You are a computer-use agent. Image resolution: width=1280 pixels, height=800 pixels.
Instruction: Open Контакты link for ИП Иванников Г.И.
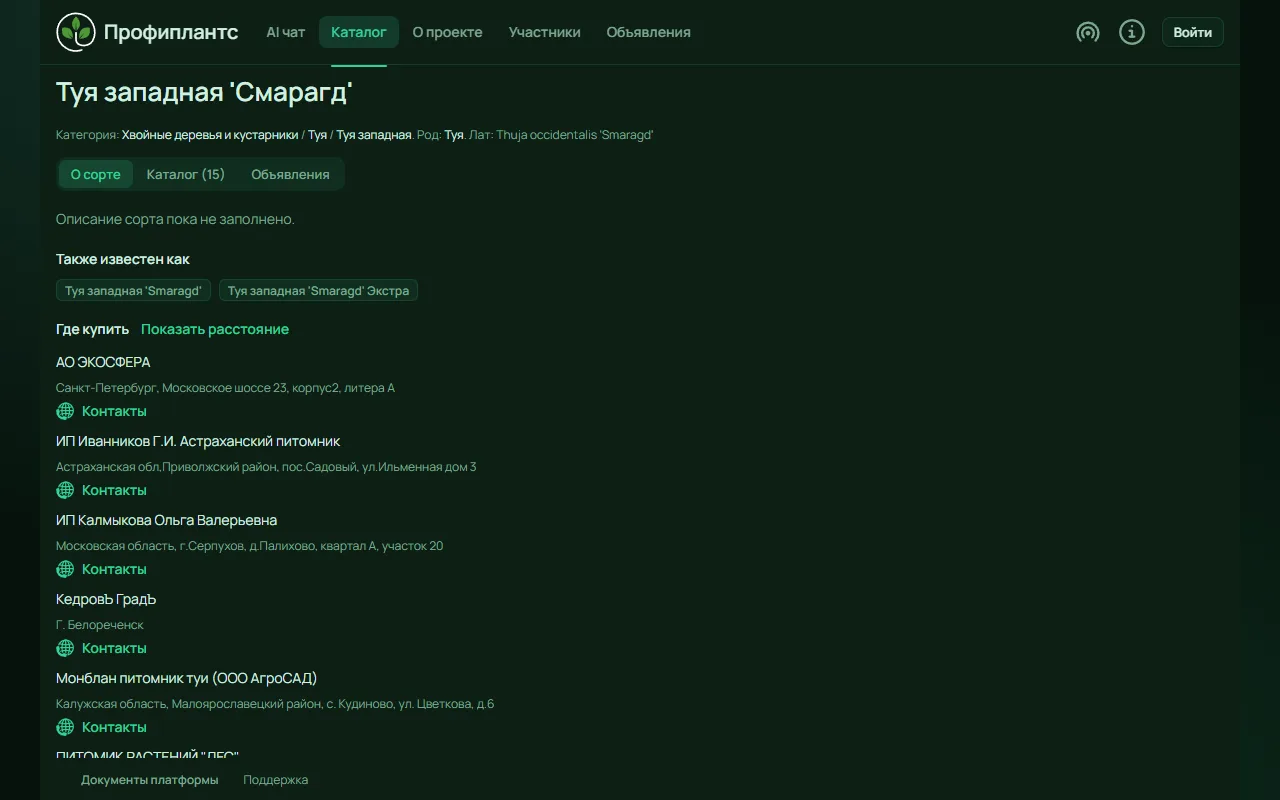pos(114,490)
